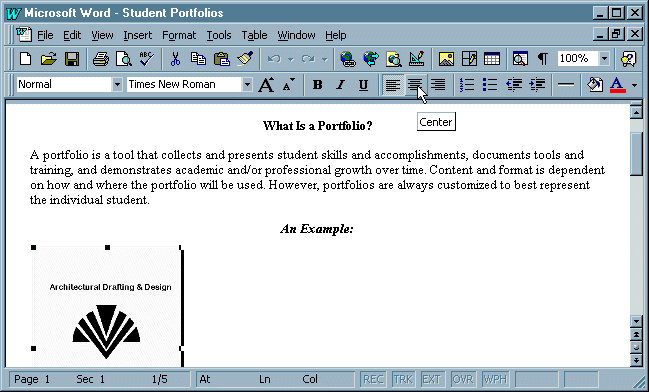Viewport: 649px width, 392px height.
Task: Open the Redo history dropdown arrow
Action: point(325,59)
